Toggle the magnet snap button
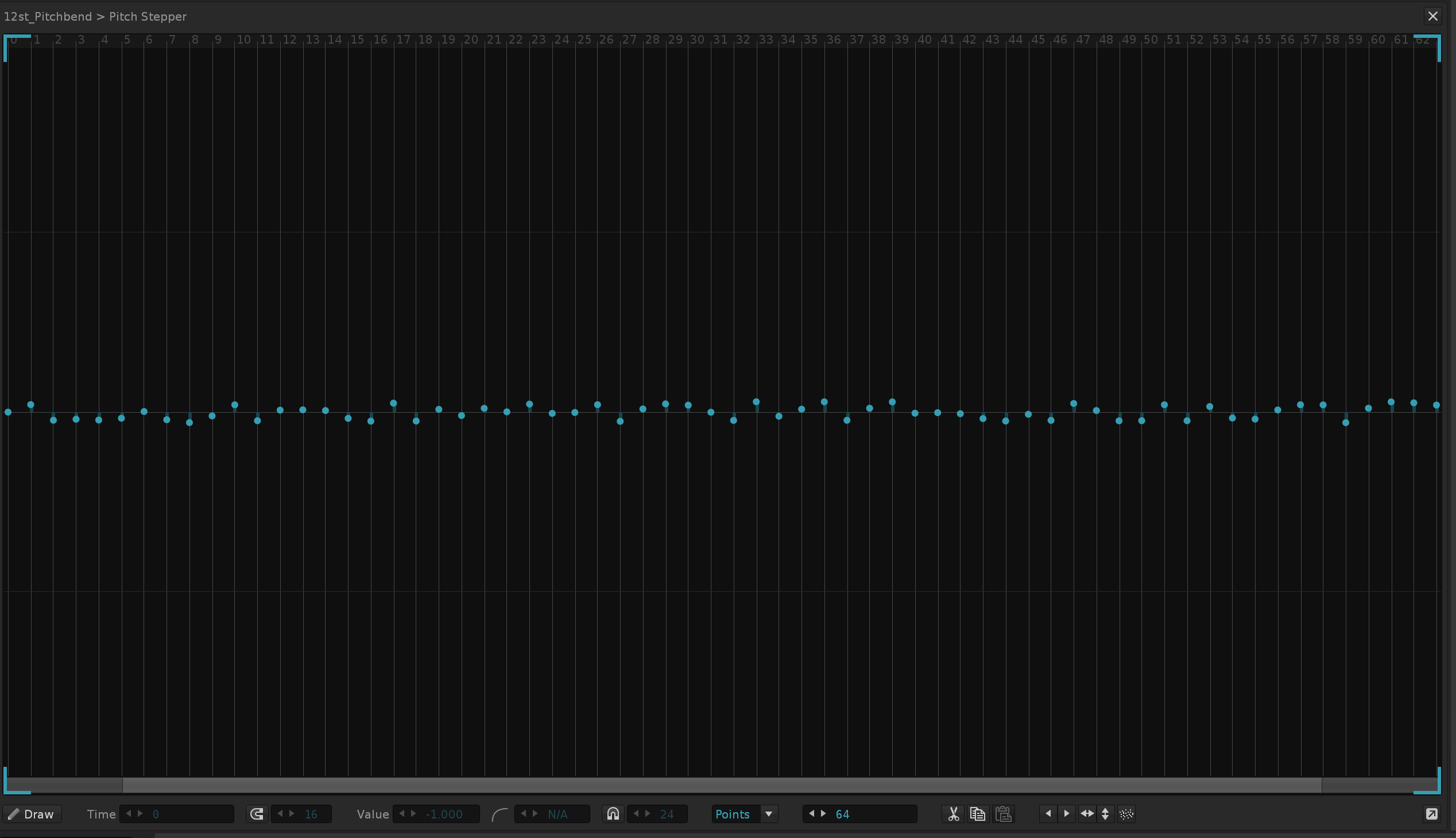Image resolution: width=1456 pixels, height=838 pixels. tap(613, 814)
